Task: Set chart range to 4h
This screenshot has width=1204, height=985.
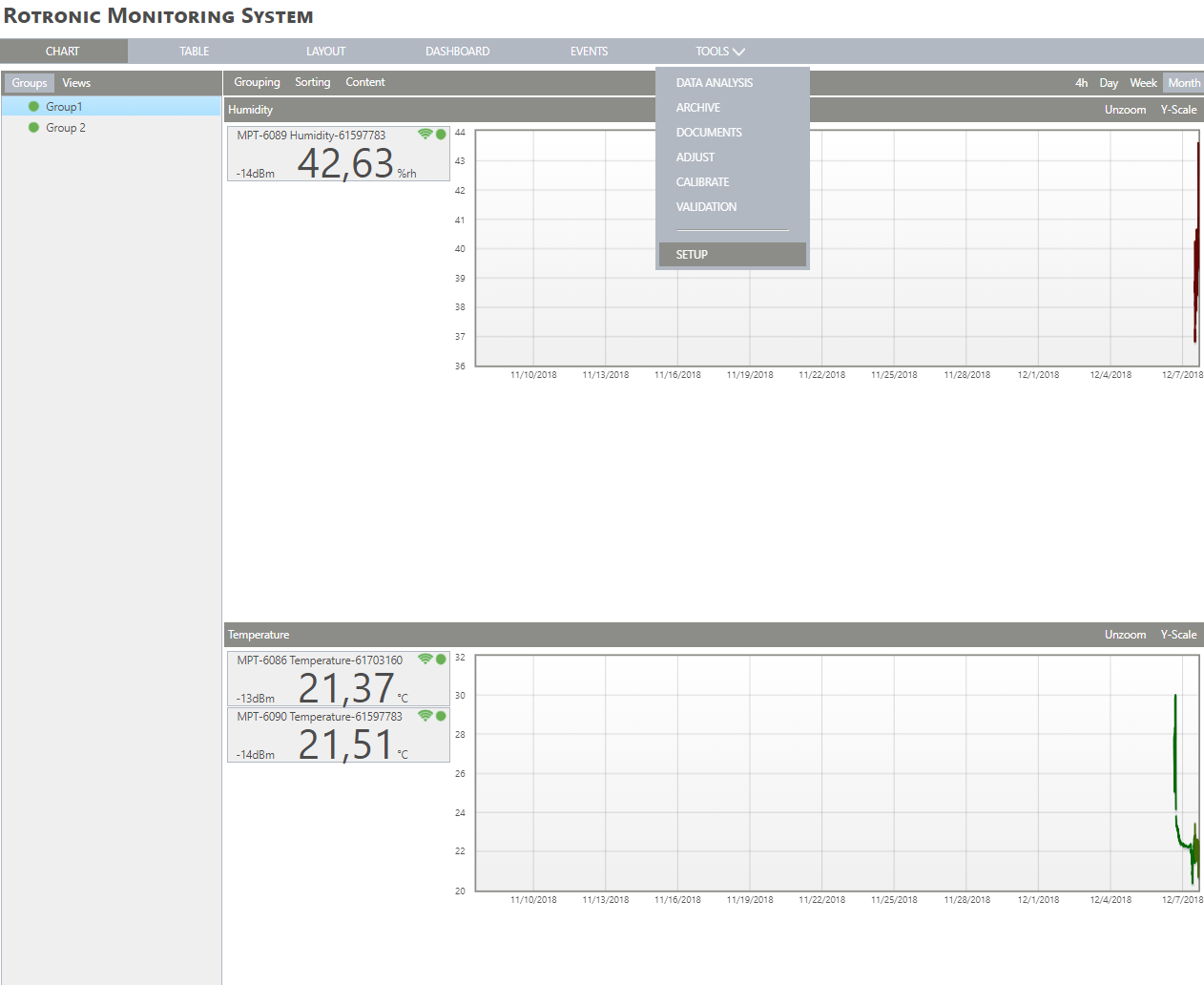Action: pyautogui.click(x=1081, y=83)
